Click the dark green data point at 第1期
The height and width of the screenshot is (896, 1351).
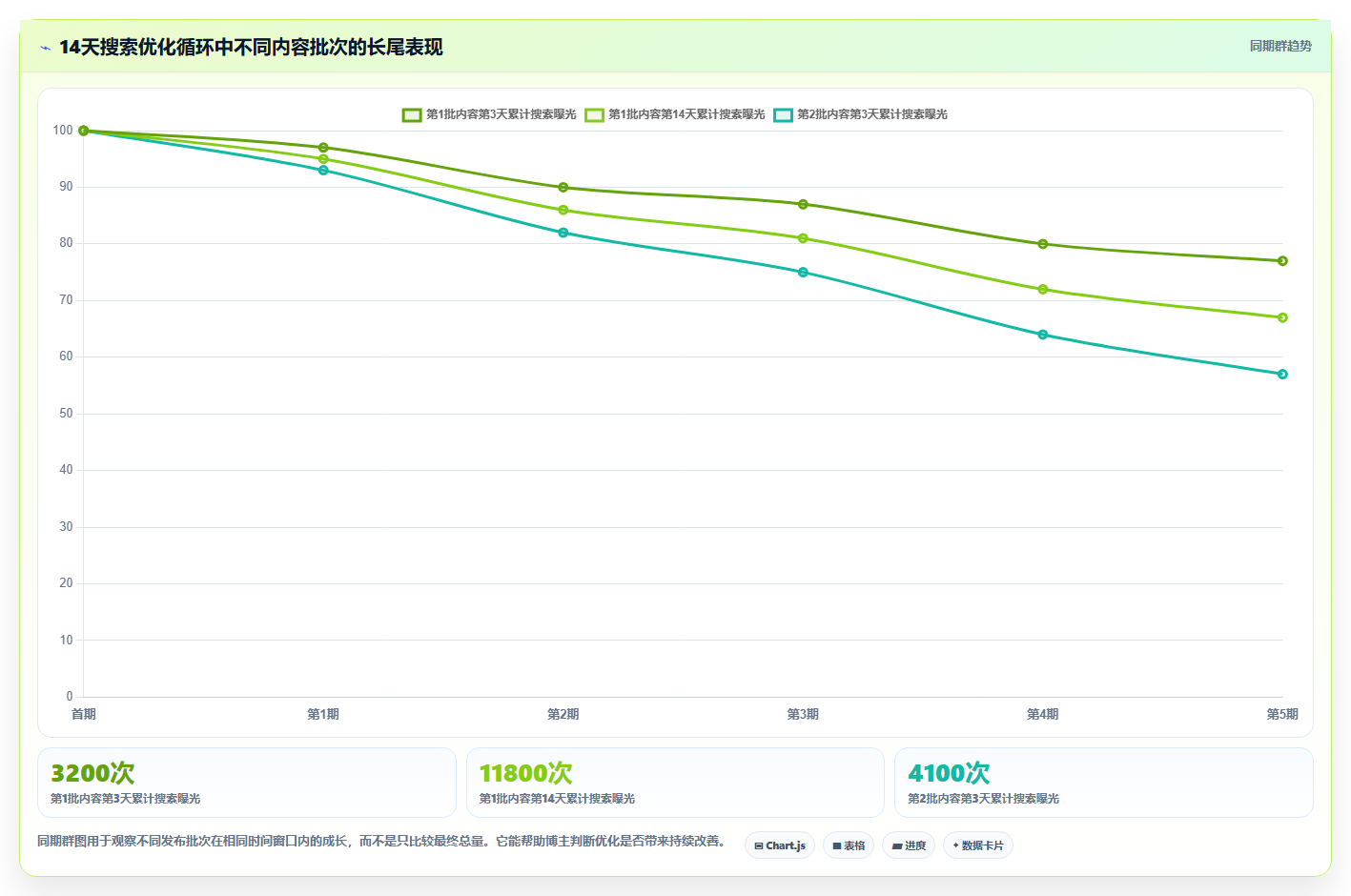323,148
